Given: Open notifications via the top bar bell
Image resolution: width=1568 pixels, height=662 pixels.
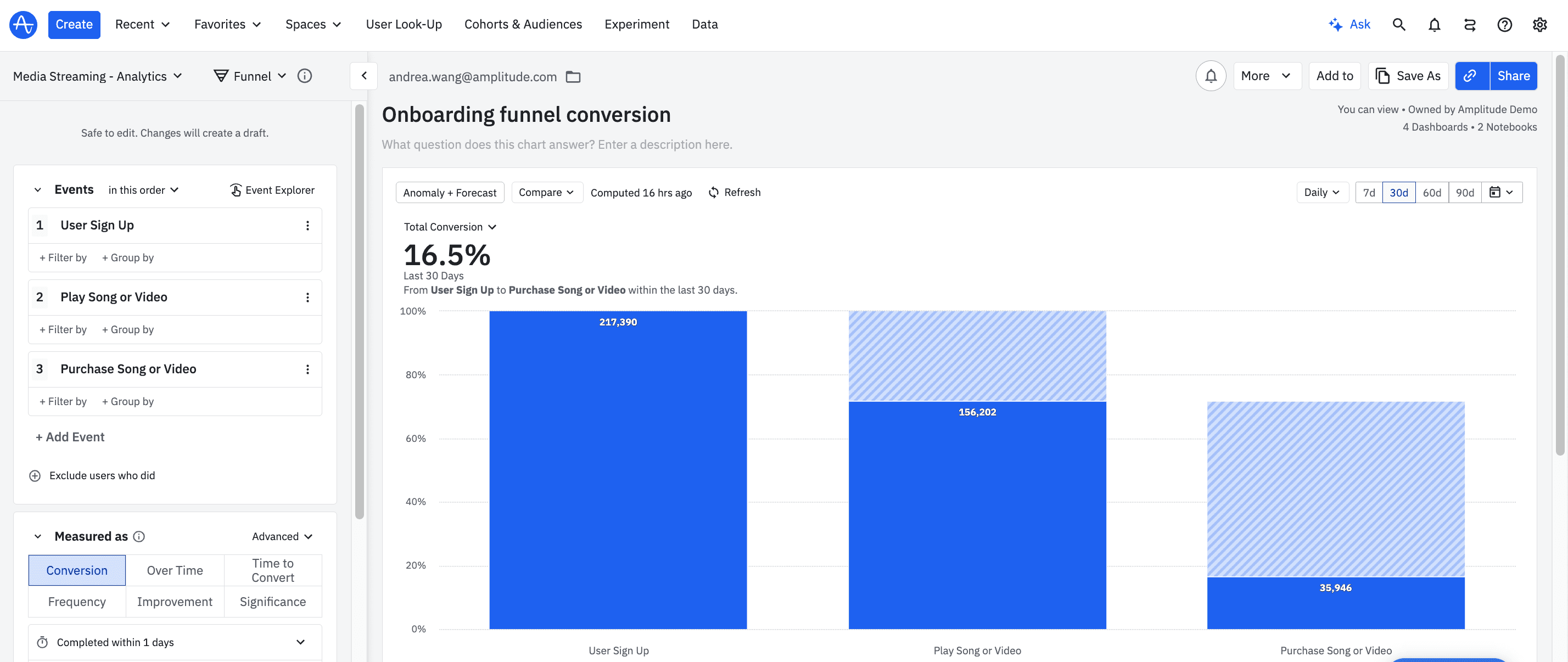Looking at the screenshot, I should coord(1434,24).
